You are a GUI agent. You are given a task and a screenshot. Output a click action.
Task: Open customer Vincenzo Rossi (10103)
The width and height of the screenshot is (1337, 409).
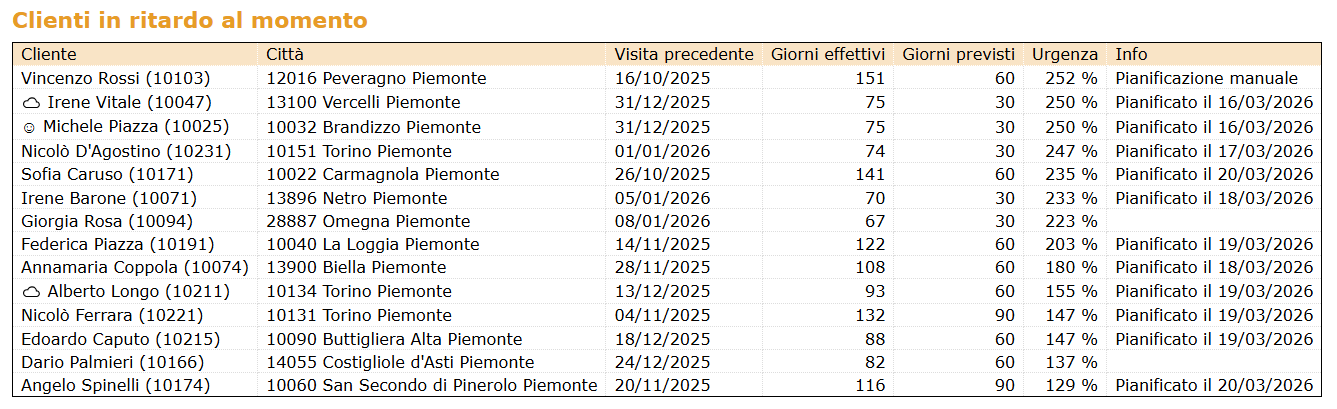(116, 78)
